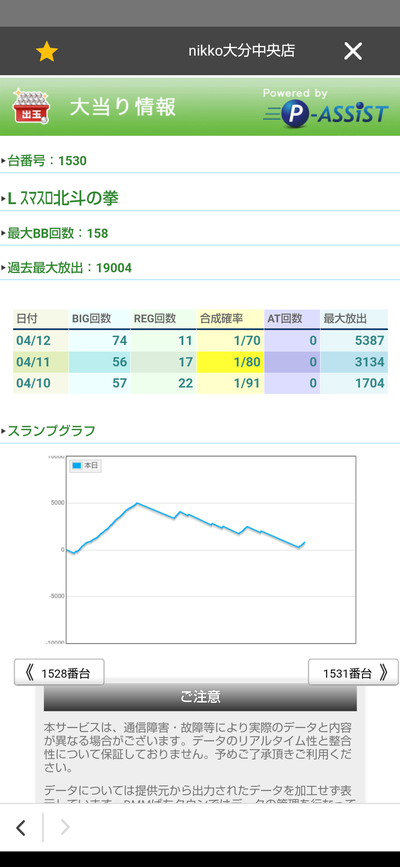Select the スランプグラフ section heading
Image resolution: width=400 pixels, height=867 pixels.
pos(49,431)
